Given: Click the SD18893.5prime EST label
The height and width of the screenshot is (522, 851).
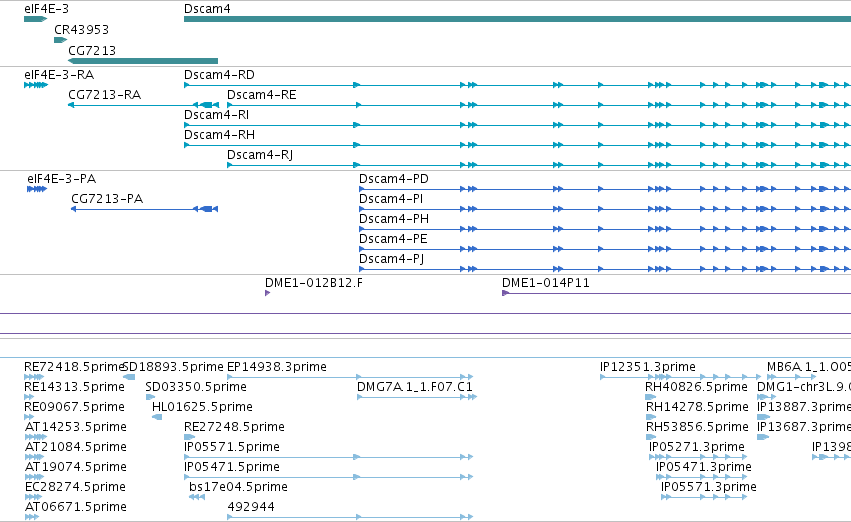Looking at the screenshot, I should pos(174,367).
